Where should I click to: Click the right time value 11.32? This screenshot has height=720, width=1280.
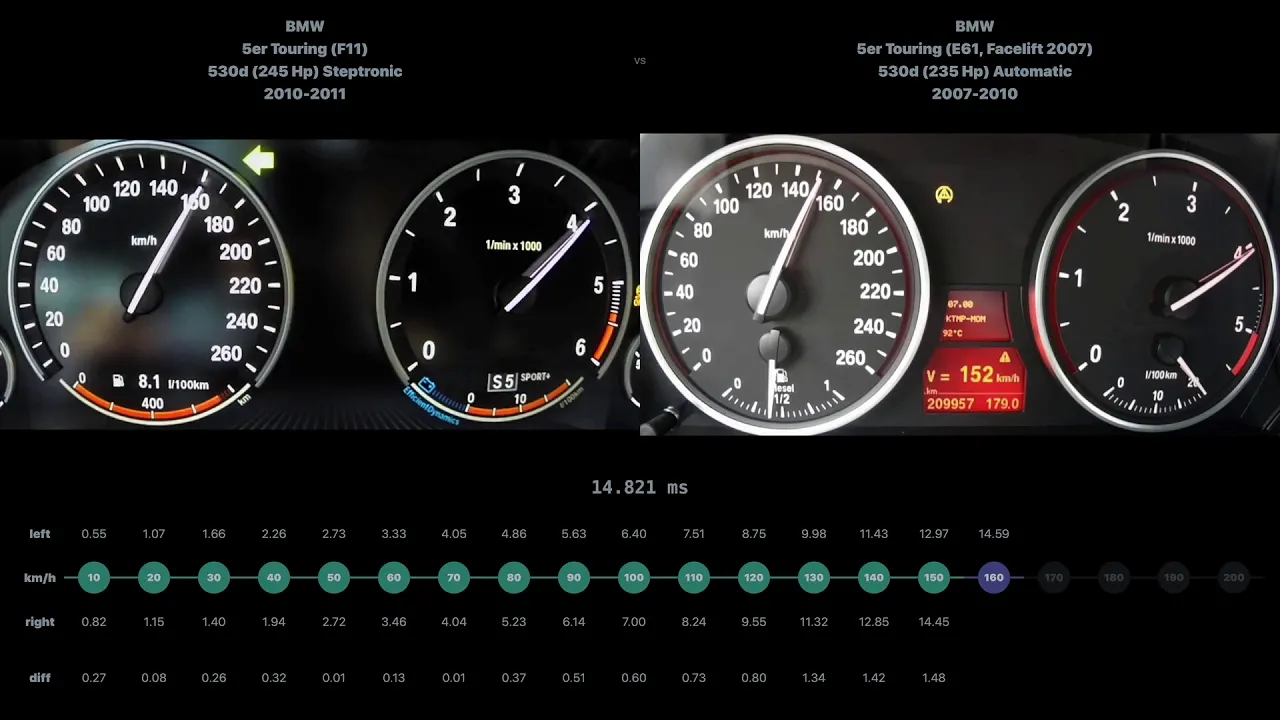pos(814,622)
